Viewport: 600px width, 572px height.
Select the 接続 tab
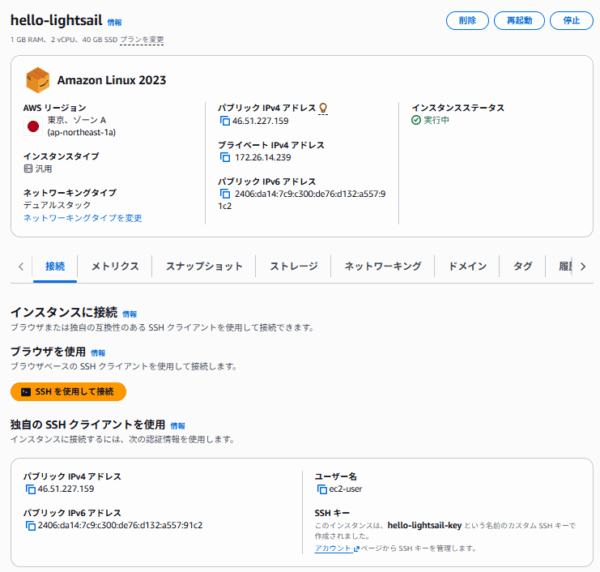click(x=55, y=266)
